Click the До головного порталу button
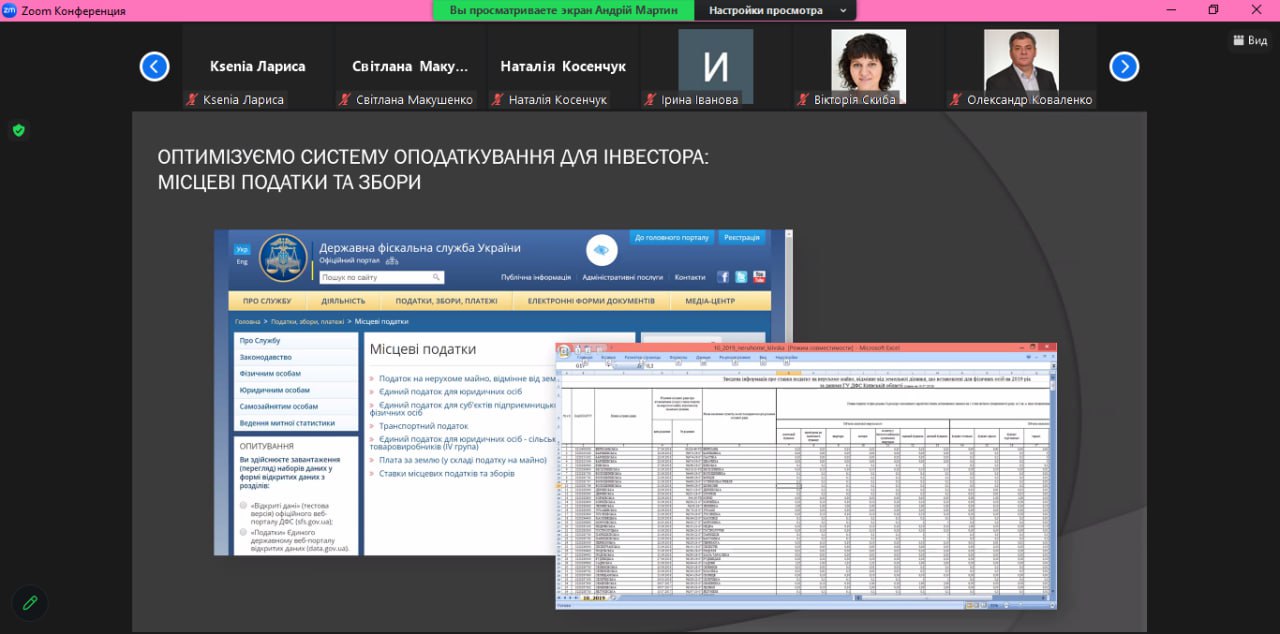1280x634 pixels. [x=673, y=238]
